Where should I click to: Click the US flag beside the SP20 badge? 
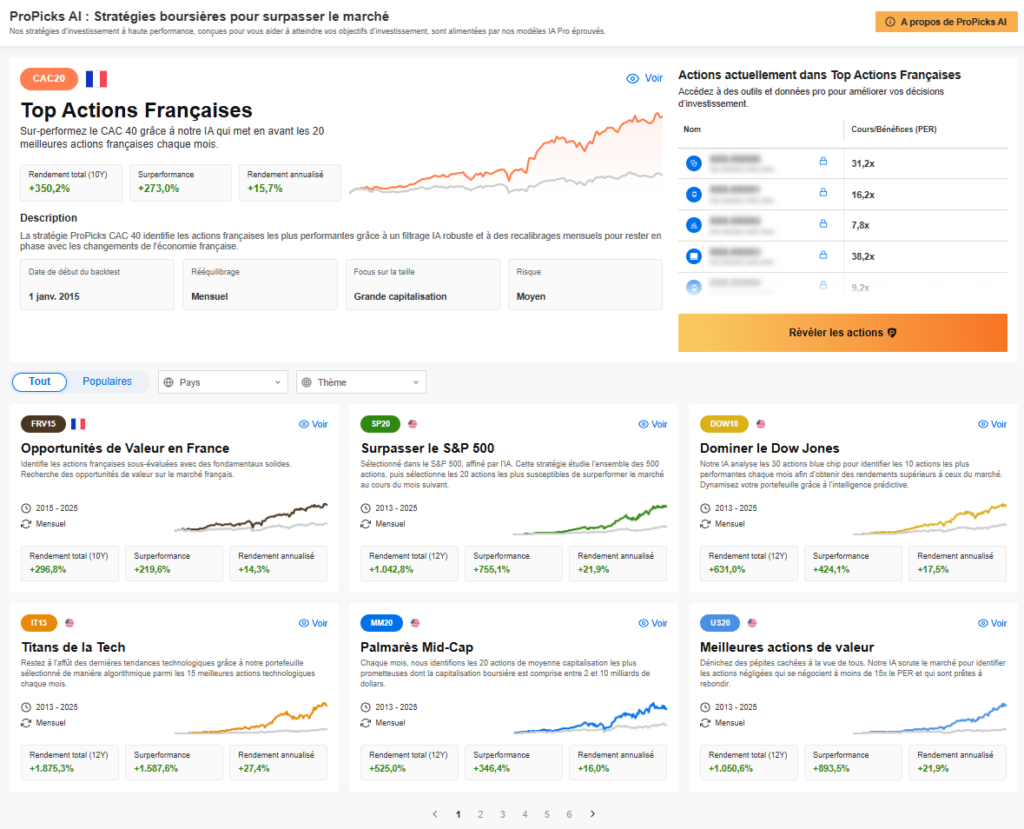pos(412,424)
